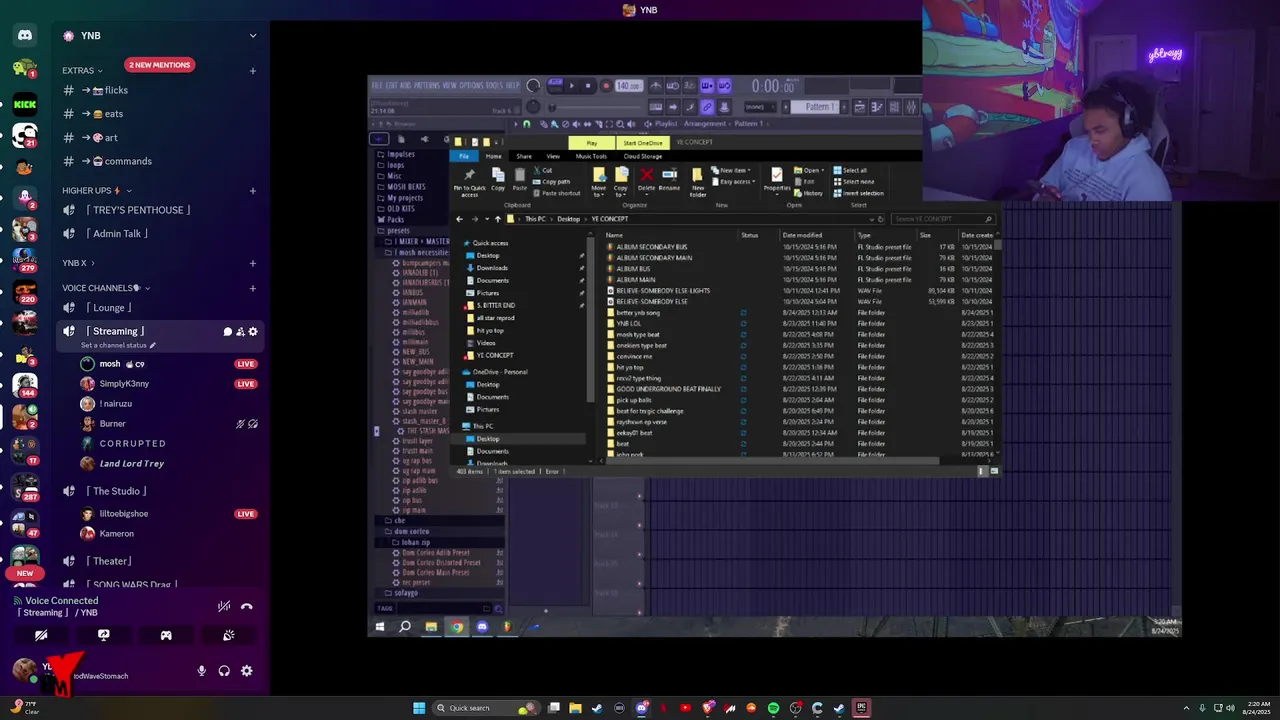The height and width of the screenshot is (720, 1280).
Task: Toggle Discord microphone mute
Action: 201,671
